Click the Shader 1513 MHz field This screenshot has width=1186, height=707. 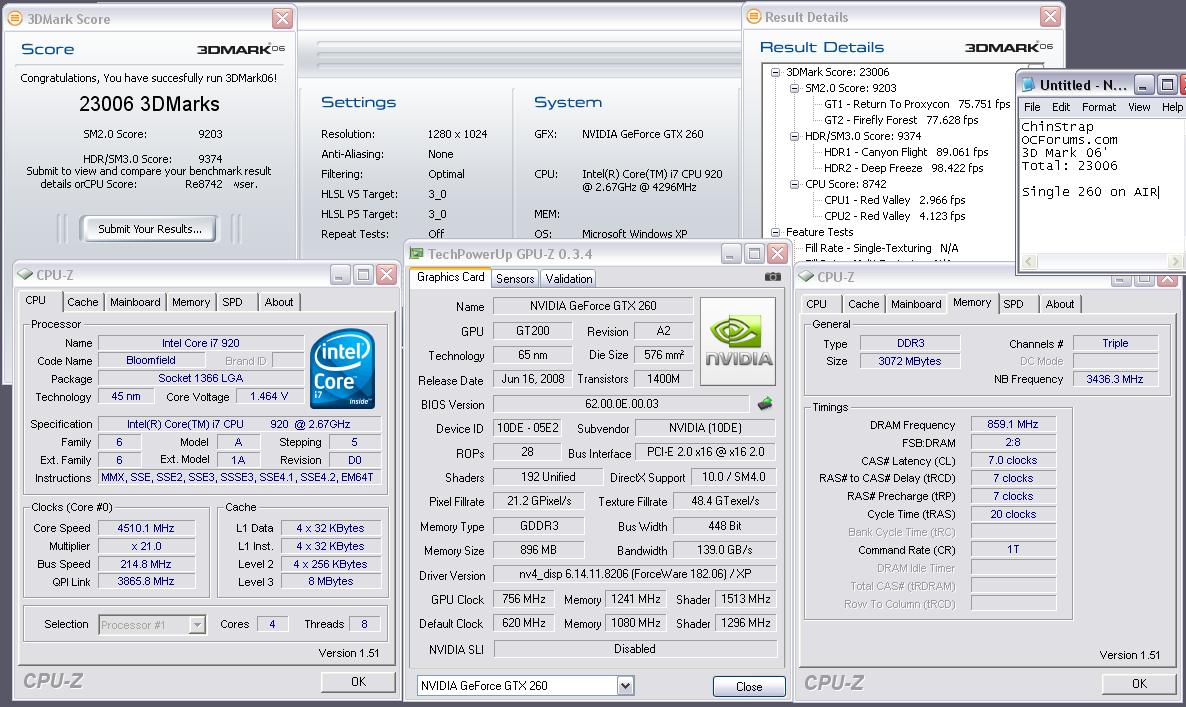745,599
